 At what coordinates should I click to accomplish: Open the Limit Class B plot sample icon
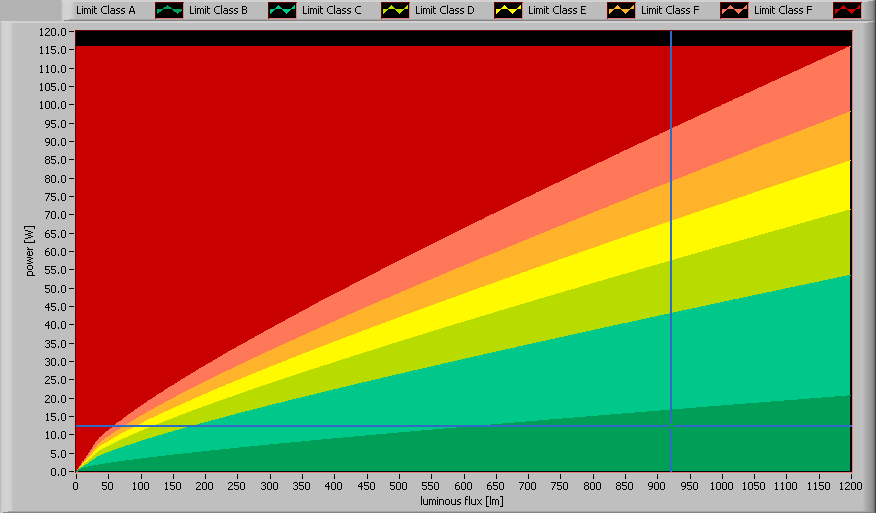point(282,10)
